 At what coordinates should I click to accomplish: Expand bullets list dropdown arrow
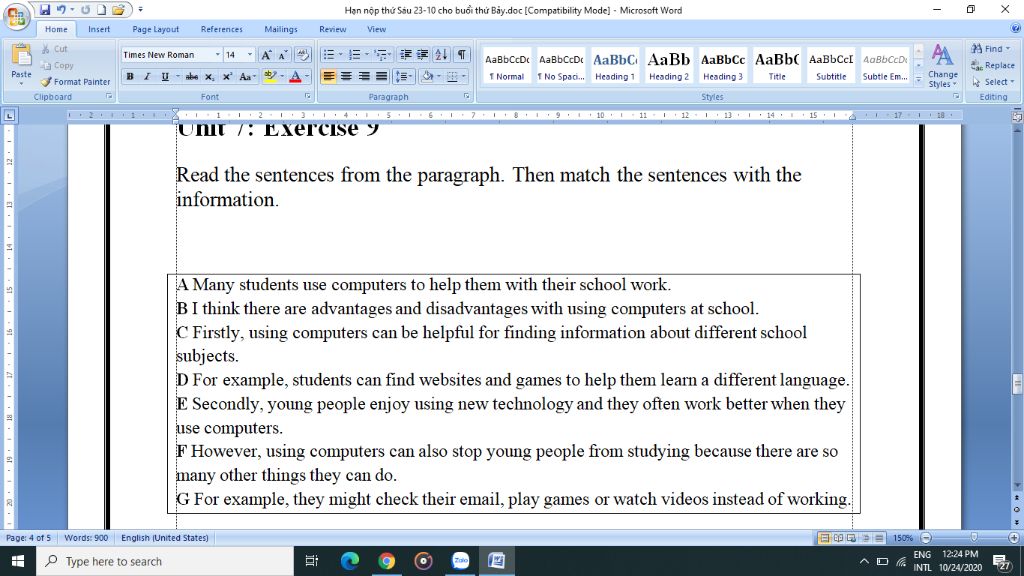click(340, 55)
